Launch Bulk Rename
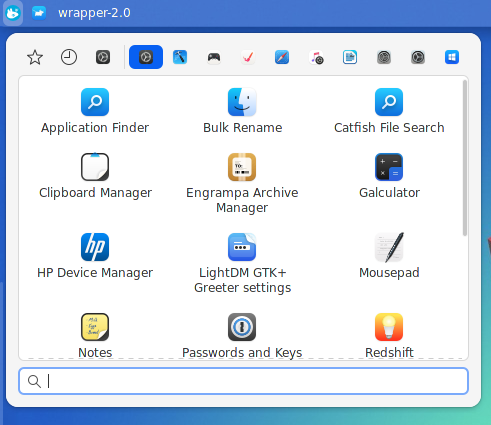This screenshot has width=491, height=425. pyautogui.click(x=242, y=111)
